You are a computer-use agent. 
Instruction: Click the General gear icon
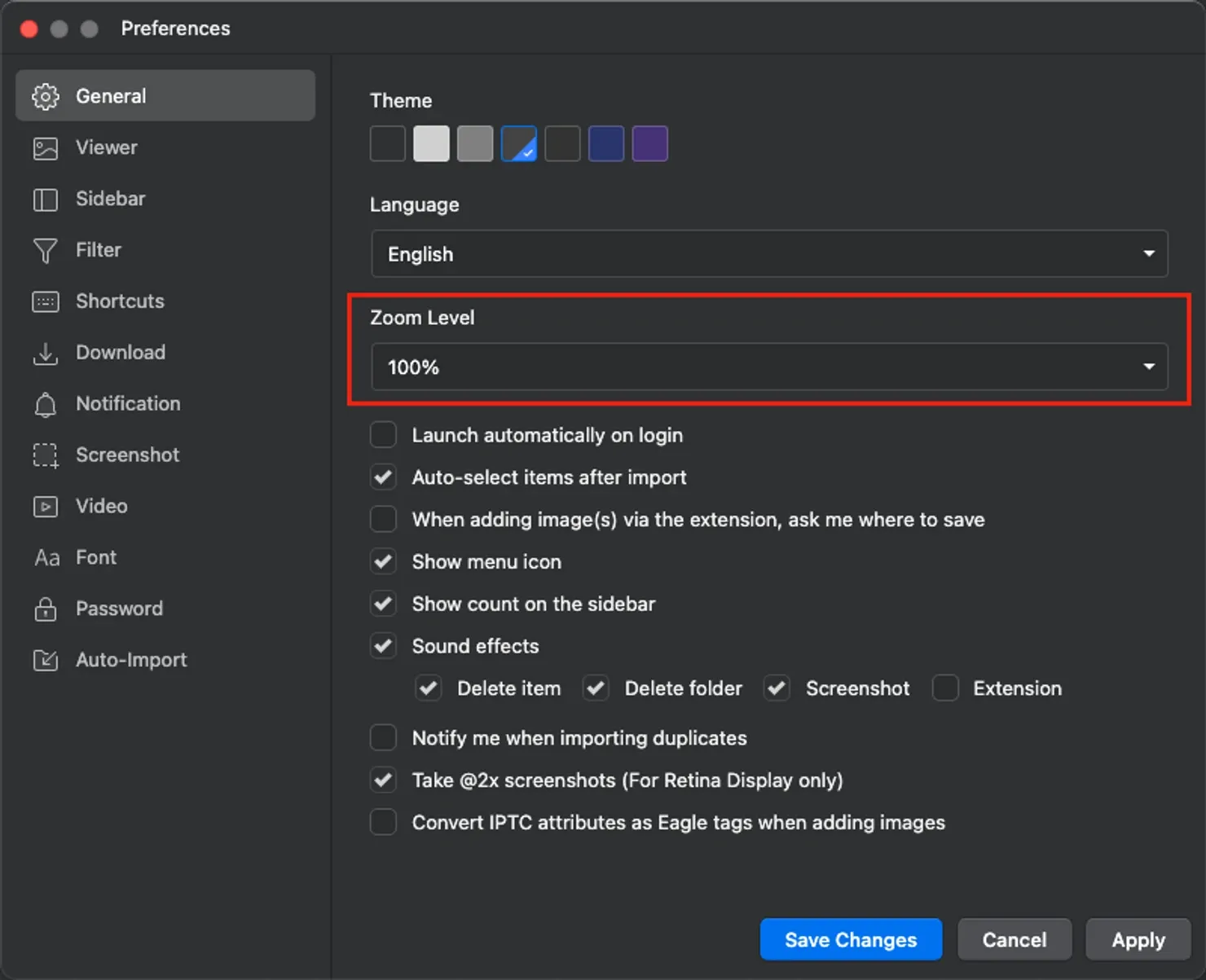(x=46, y=96)
